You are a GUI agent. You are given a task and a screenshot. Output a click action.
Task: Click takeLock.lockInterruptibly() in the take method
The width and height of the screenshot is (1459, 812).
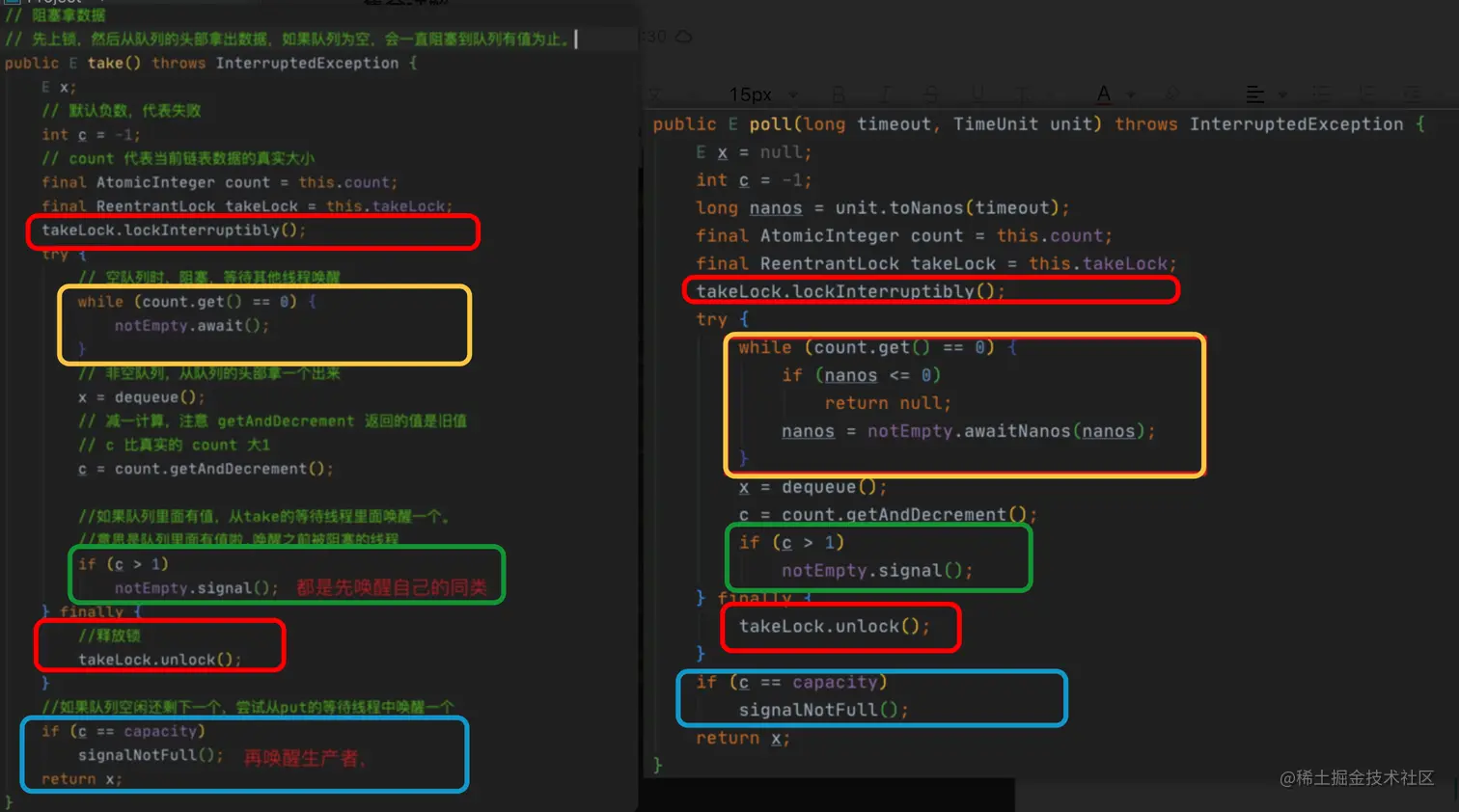[x=174, y=230]
